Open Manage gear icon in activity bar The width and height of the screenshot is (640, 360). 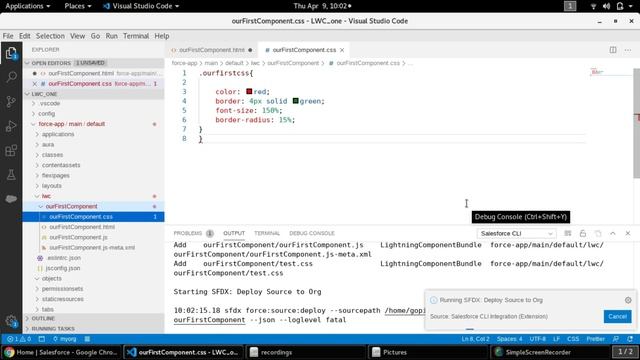[11, 321]
